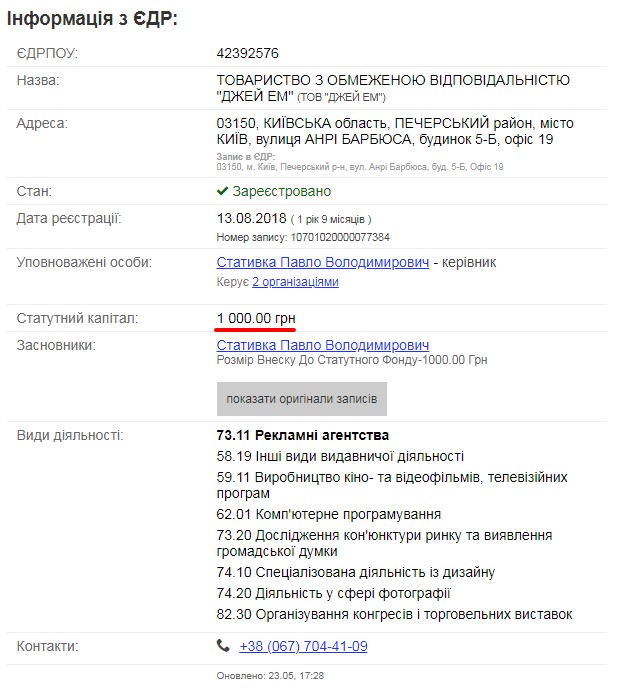The height and width of the screenshot is (695, 618).
Task: Click the registration date 13.08.2018
Action: (x=250, y=218)
